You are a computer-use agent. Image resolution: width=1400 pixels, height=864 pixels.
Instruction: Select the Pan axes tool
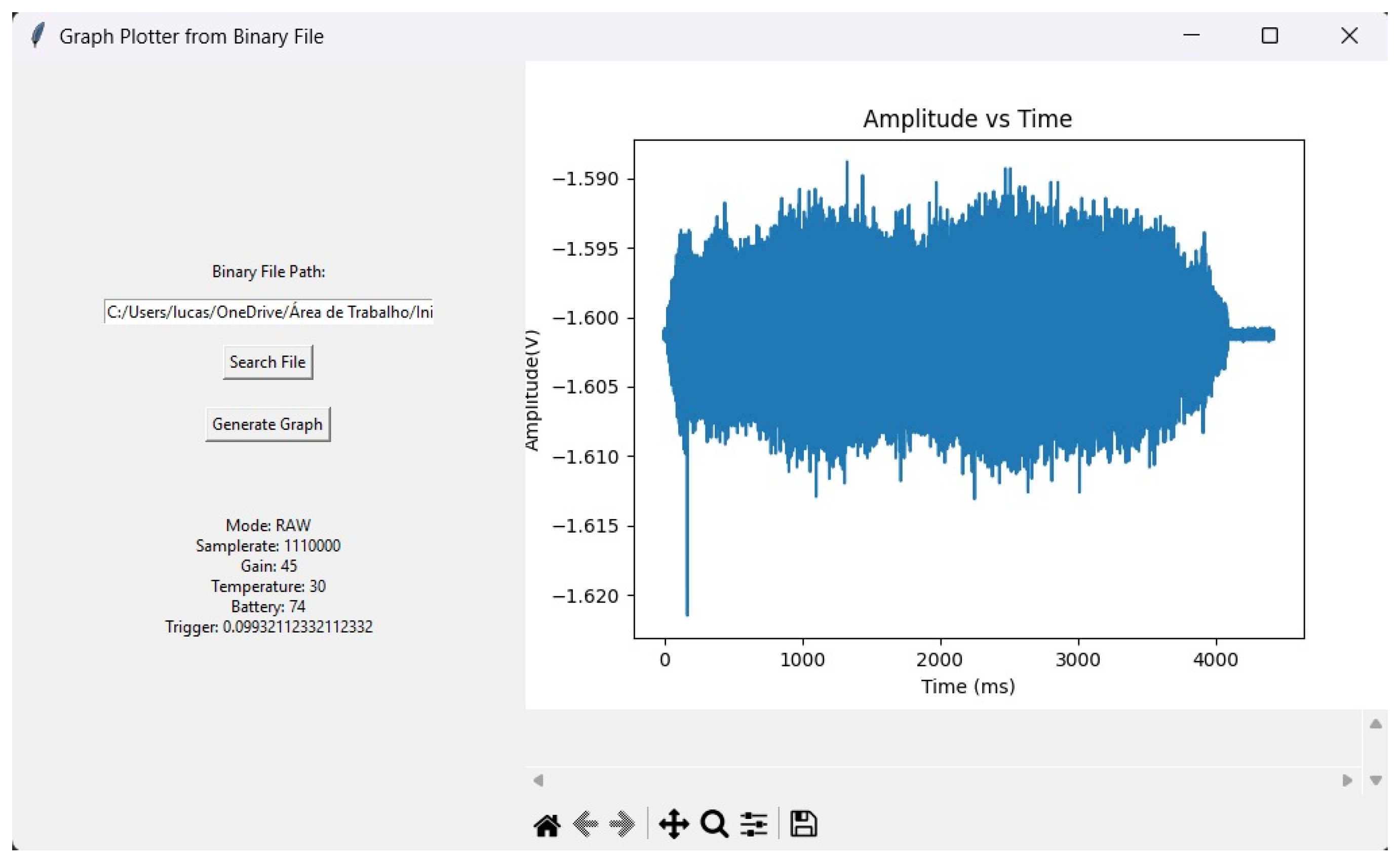pos(674,824)
